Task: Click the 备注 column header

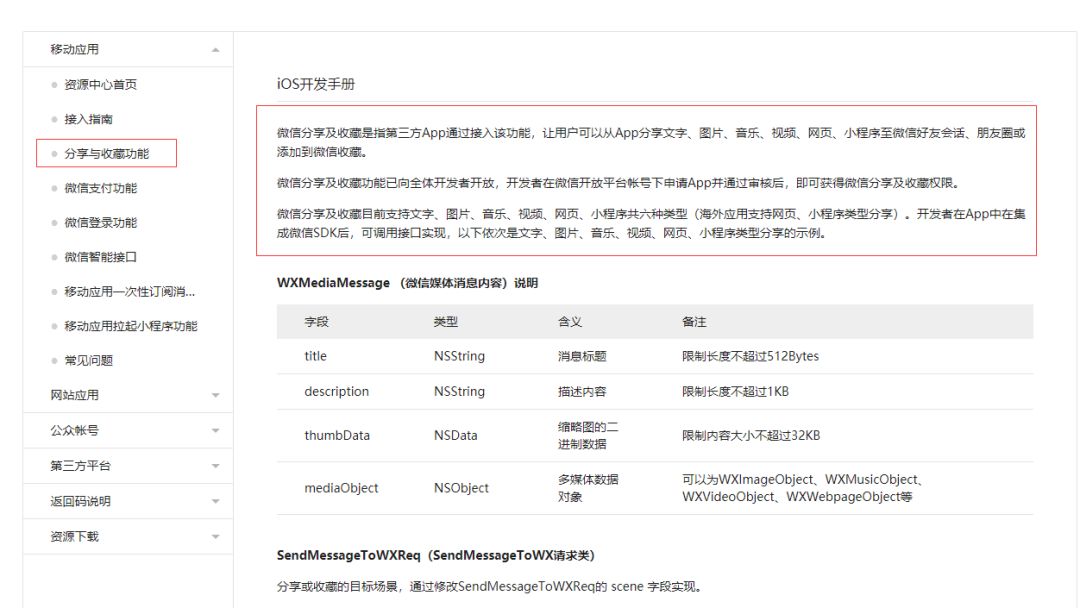Action: 694,322
